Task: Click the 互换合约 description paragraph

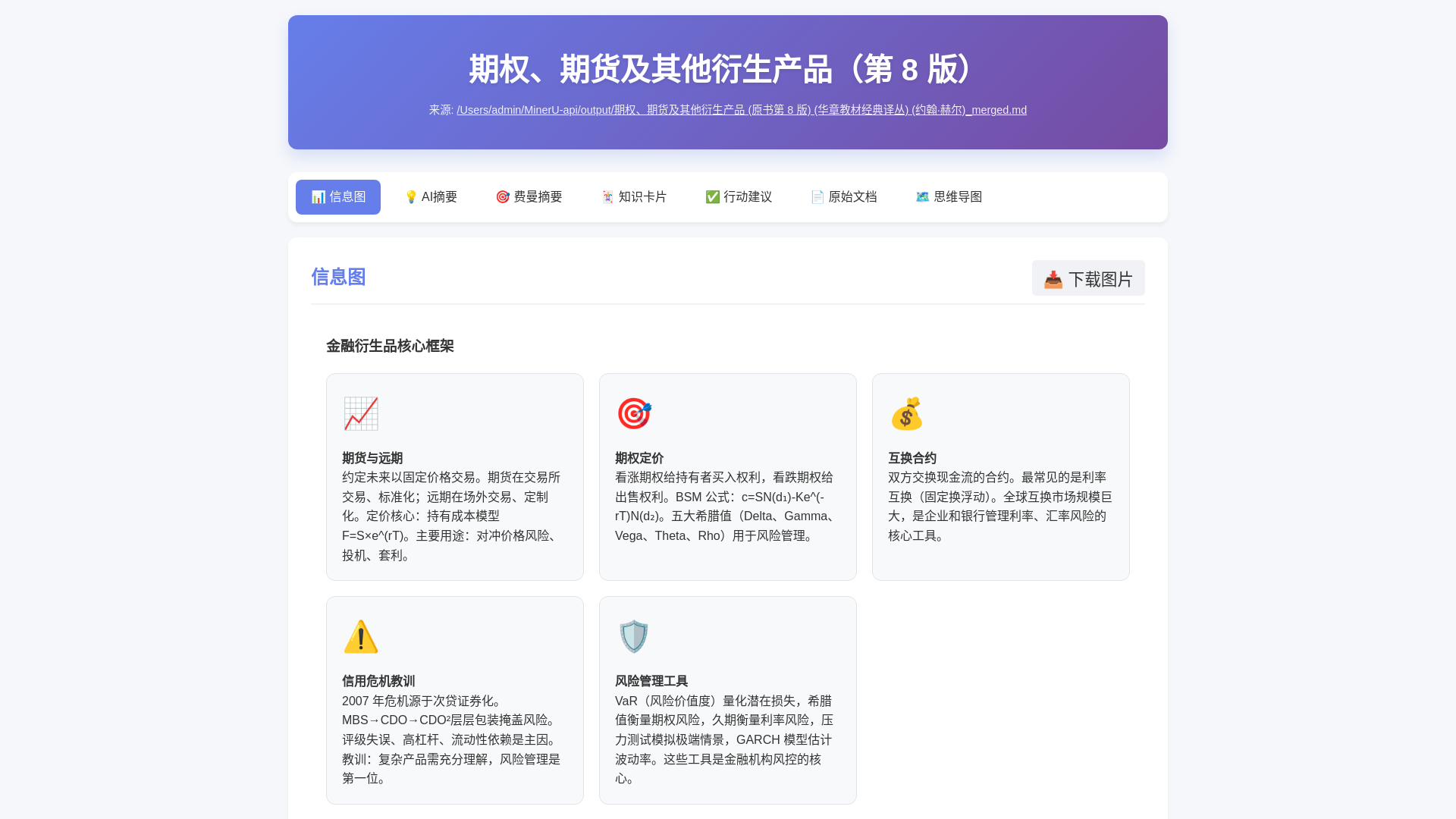Action: pyautogui.click(x=1000, y=507)
